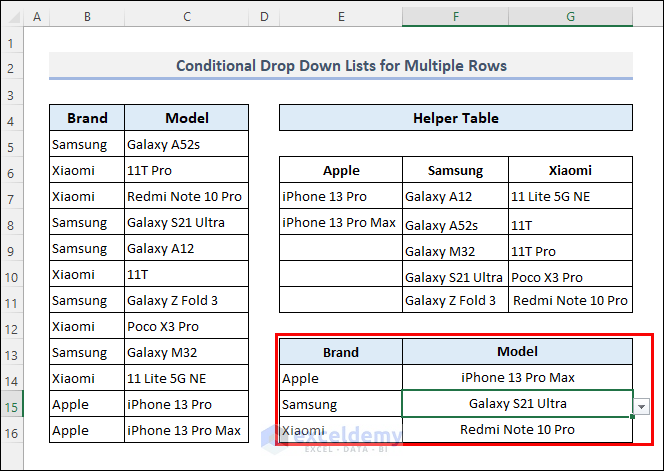Image resolution: width=664 pixels, height=471 pixels.
Task: Select 'Galaxy S21 Ultra' in helper table
Action: [455, 274]
